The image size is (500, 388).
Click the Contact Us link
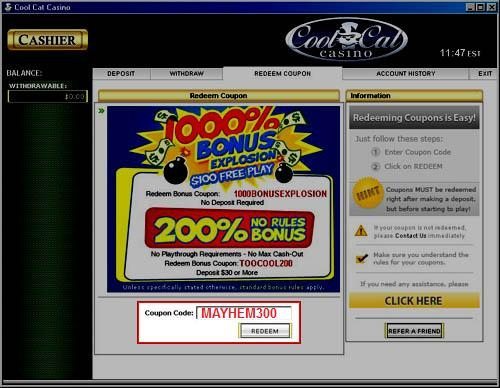410,236
